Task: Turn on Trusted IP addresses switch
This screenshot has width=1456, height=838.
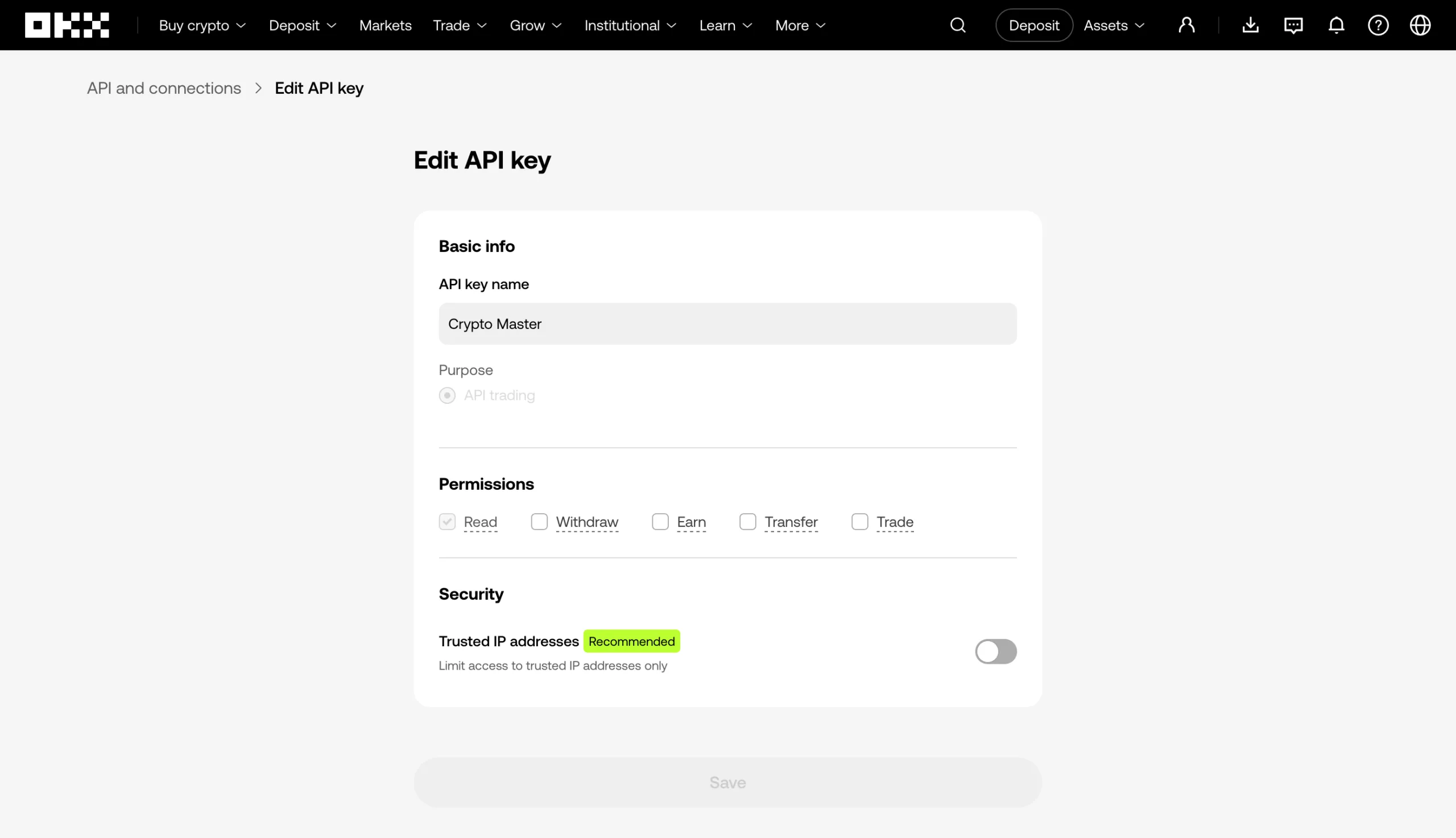Action: 996,651
